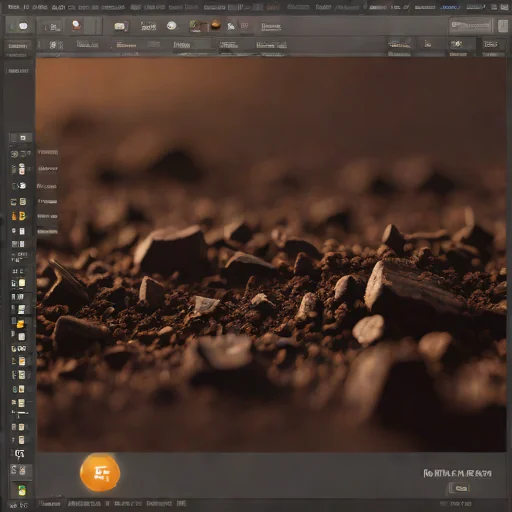Click the red and white round icon in top toolbar
This screenshot has height=512, width=512.
point(77,25)
